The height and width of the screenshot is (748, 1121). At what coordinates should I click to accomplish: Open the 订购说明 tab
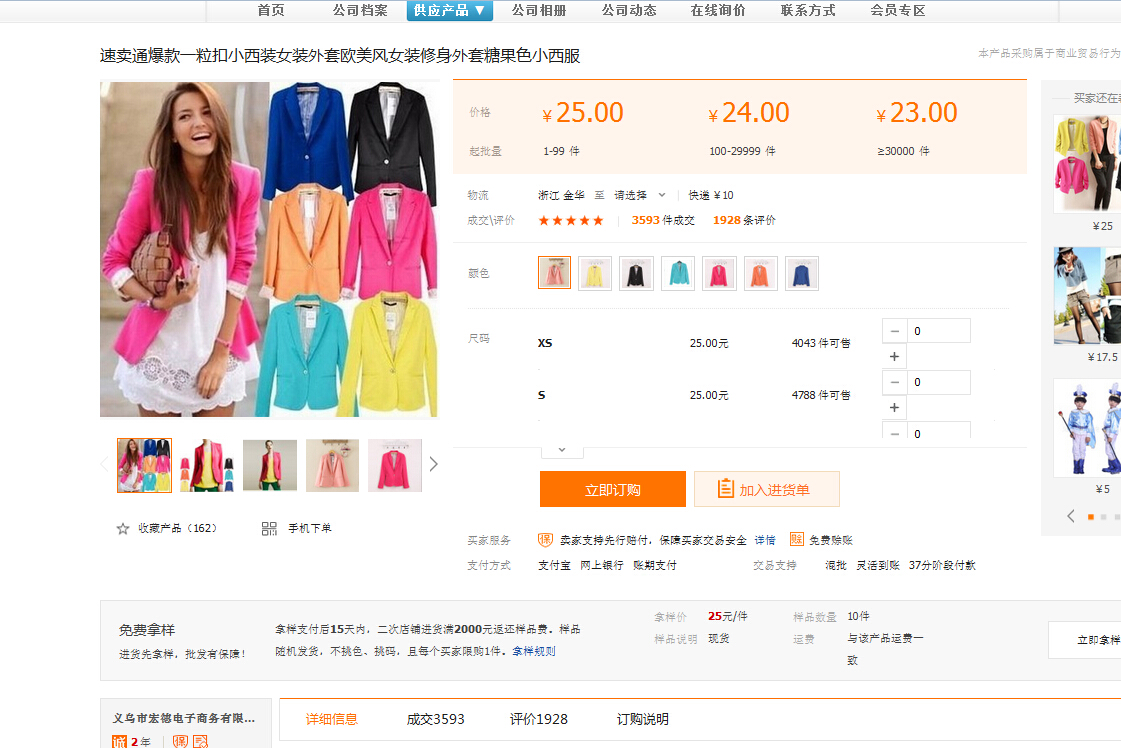pyautogui.click(x=642, y=719)
